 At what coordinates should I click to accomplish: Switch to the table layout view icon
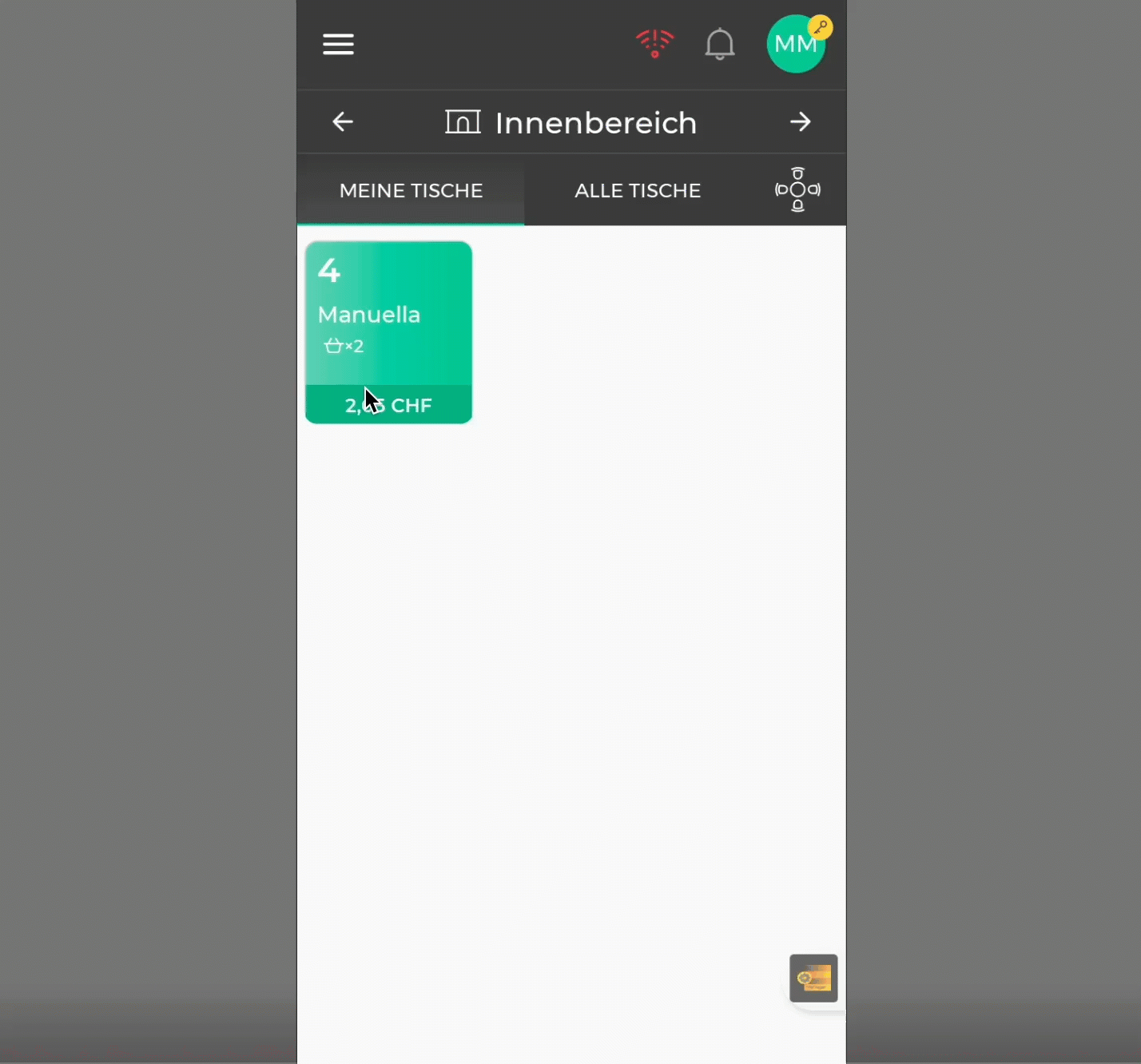point(797,190)
